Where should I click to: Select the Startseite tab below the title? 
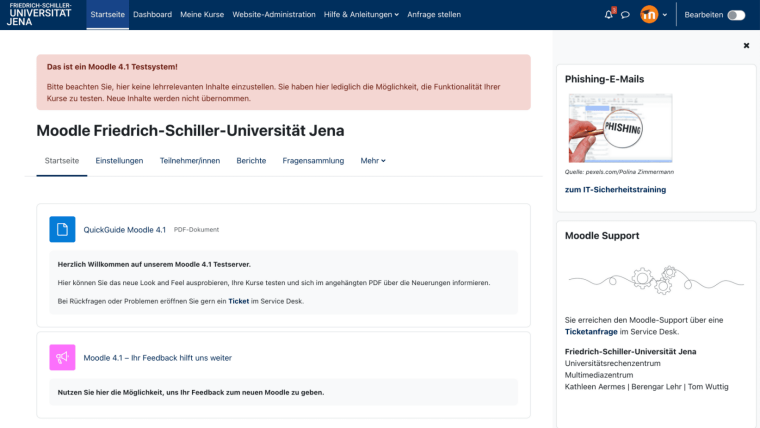pos(62,160)
